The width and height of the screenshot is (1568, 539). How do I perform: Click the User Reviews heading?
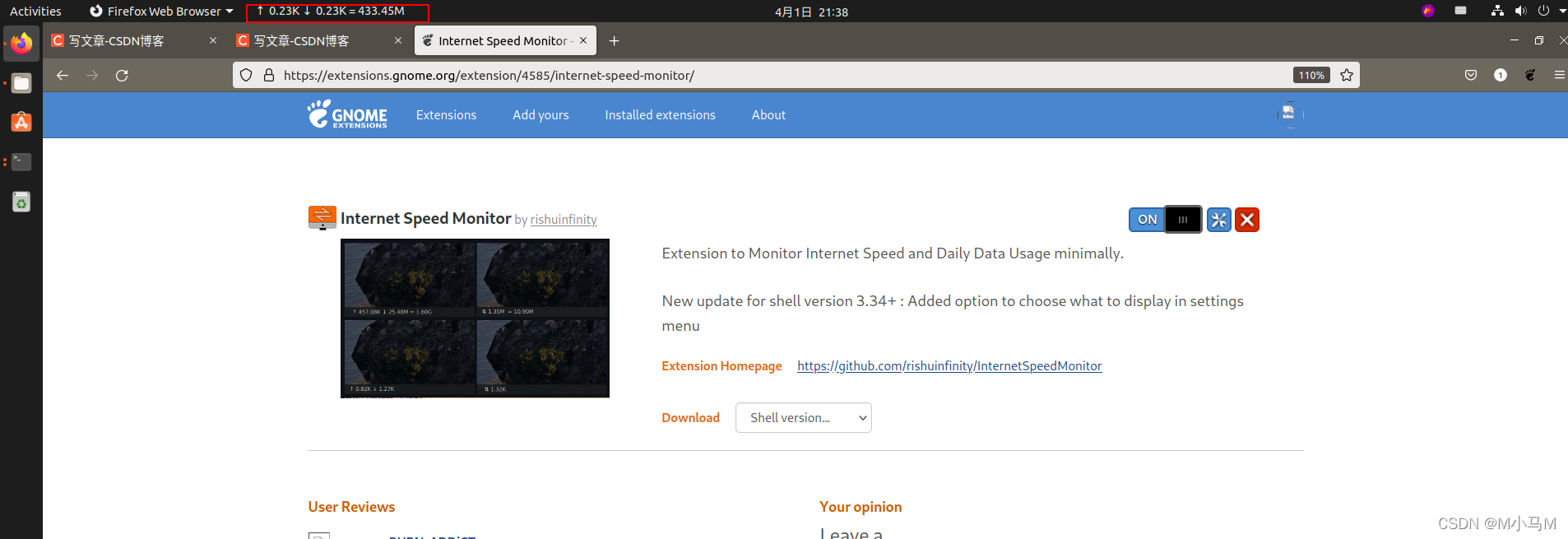point(351,507)
